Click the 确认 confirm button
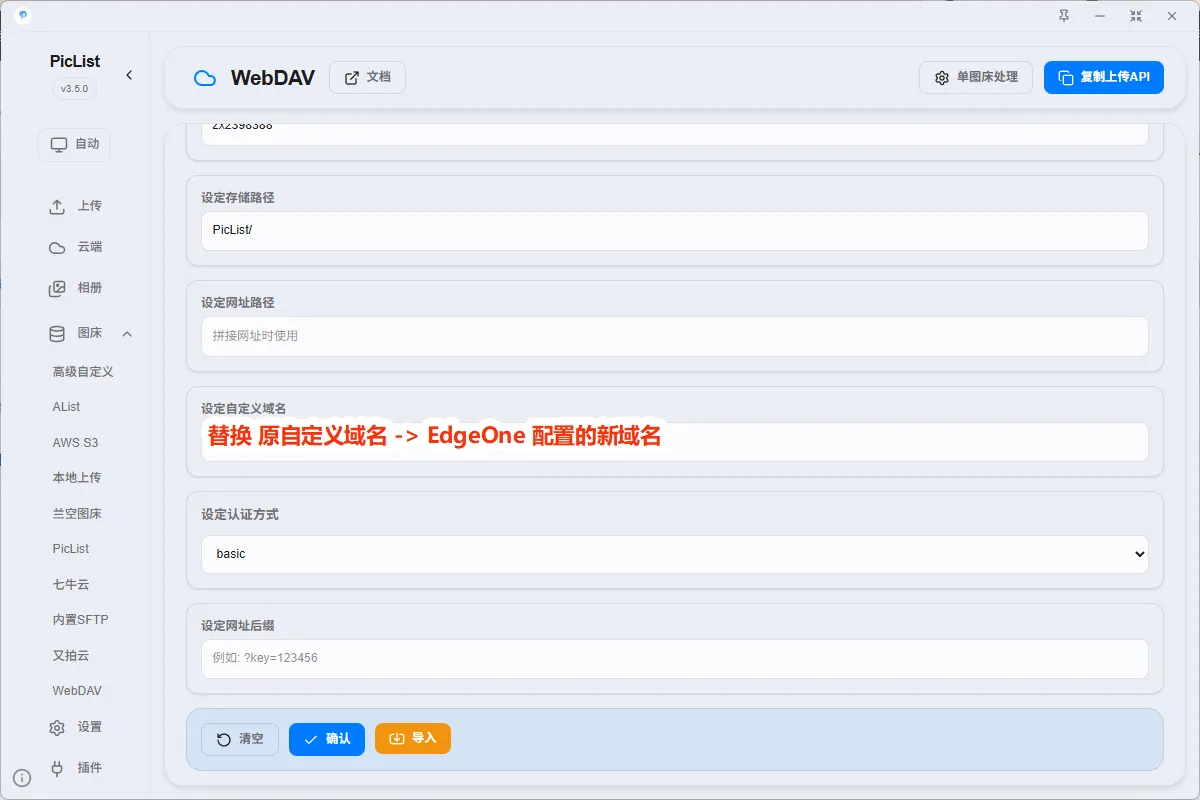 click(327, 739)
